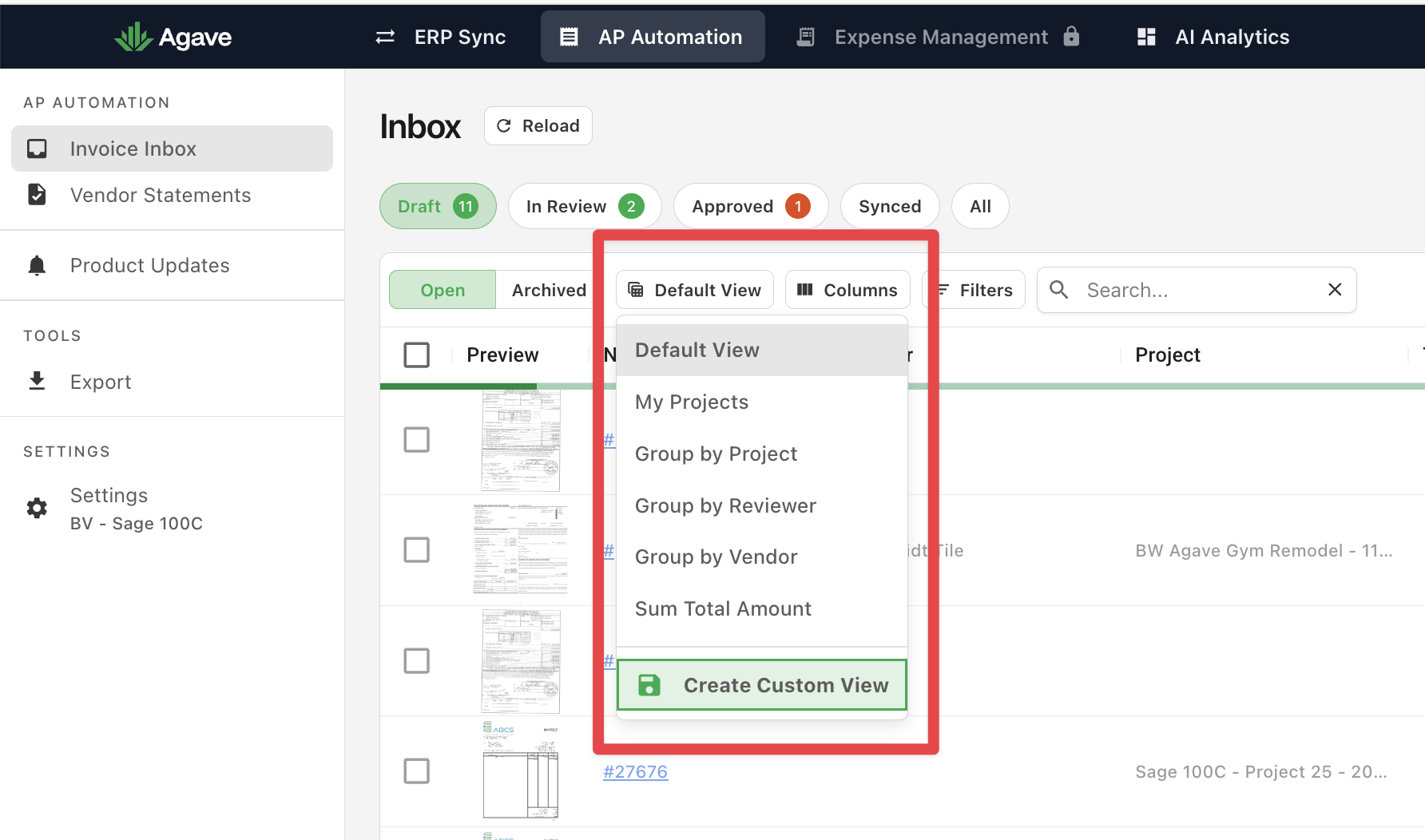Image resolution: width=1425 pixels, height=840 pixels.
Task: Open Product Updates
Action: 172,265
